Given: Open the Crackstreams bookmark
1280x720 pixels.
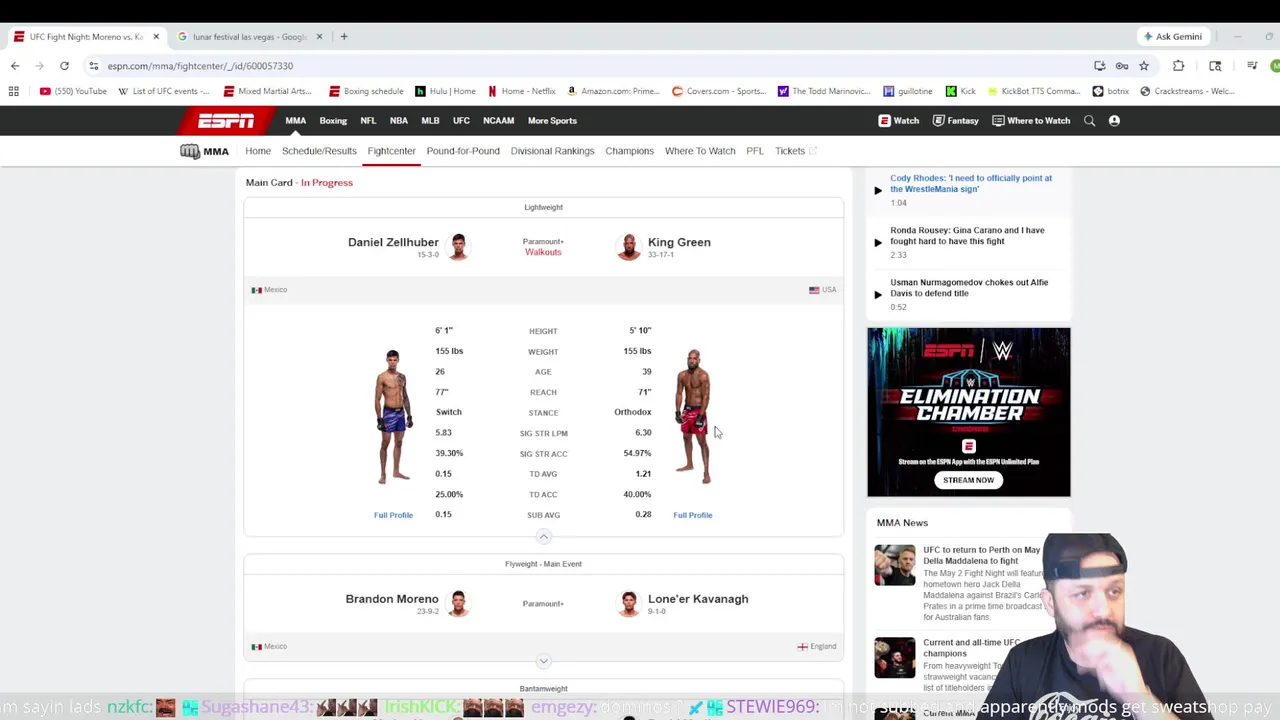Looking at the screenshot, I should tap(1187, 91).
